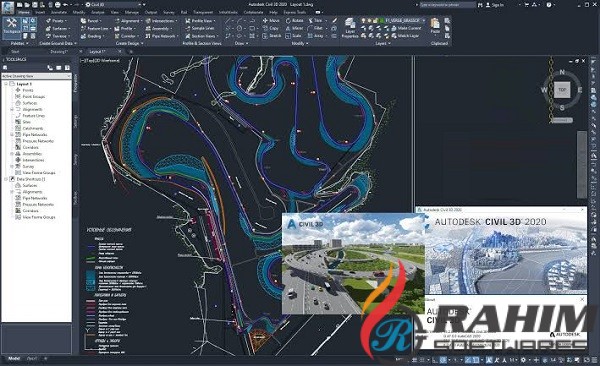Click the Feature Line tool

point(95,28)
